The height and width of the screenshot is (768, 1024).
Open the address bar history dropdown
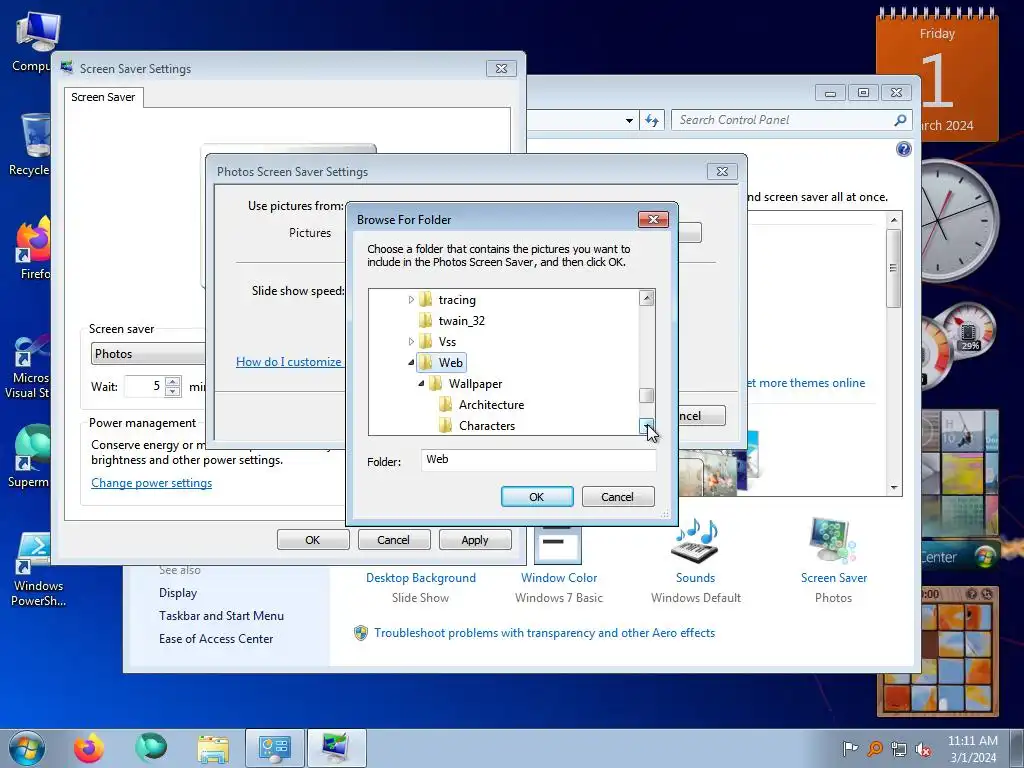[629, 120]
